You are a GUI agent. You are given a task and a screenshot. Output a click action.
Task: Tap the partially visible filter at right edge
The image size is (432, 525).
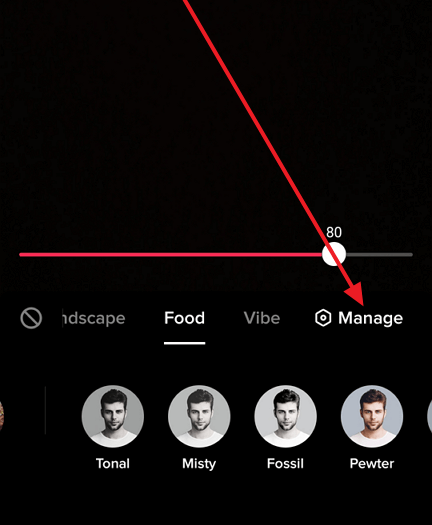(x=429, y=416)
